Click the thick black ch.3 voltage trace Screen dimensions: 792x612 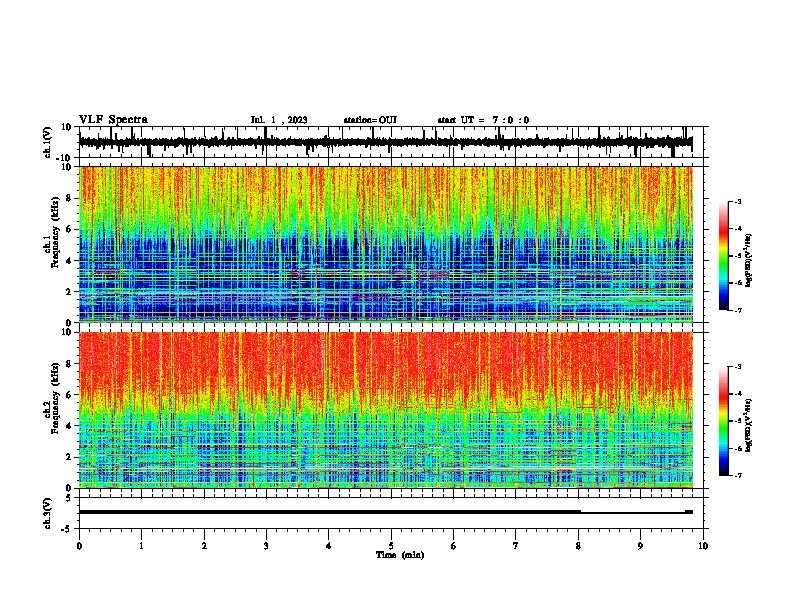coord(329,512)
